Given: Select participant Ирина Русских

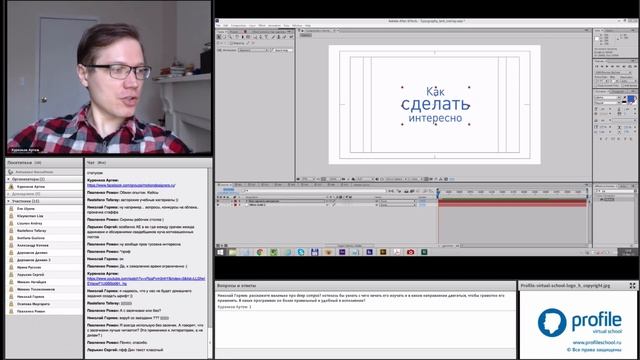Looking at the screenshot, I should point(29,267).
